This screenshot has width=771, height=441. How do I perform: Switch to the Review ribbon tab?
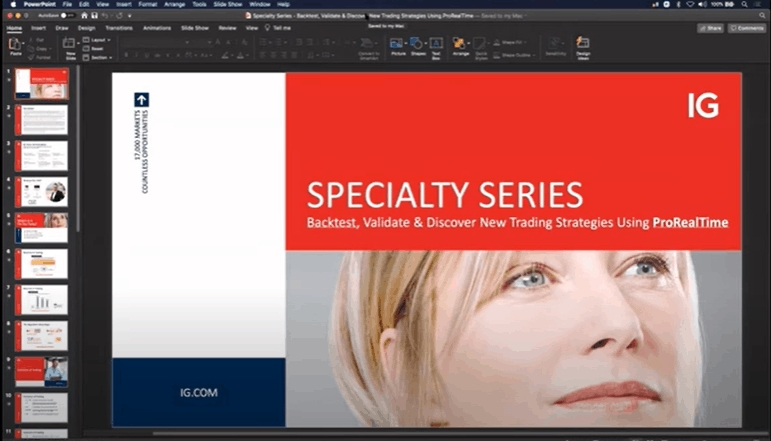tap(227, 28)
